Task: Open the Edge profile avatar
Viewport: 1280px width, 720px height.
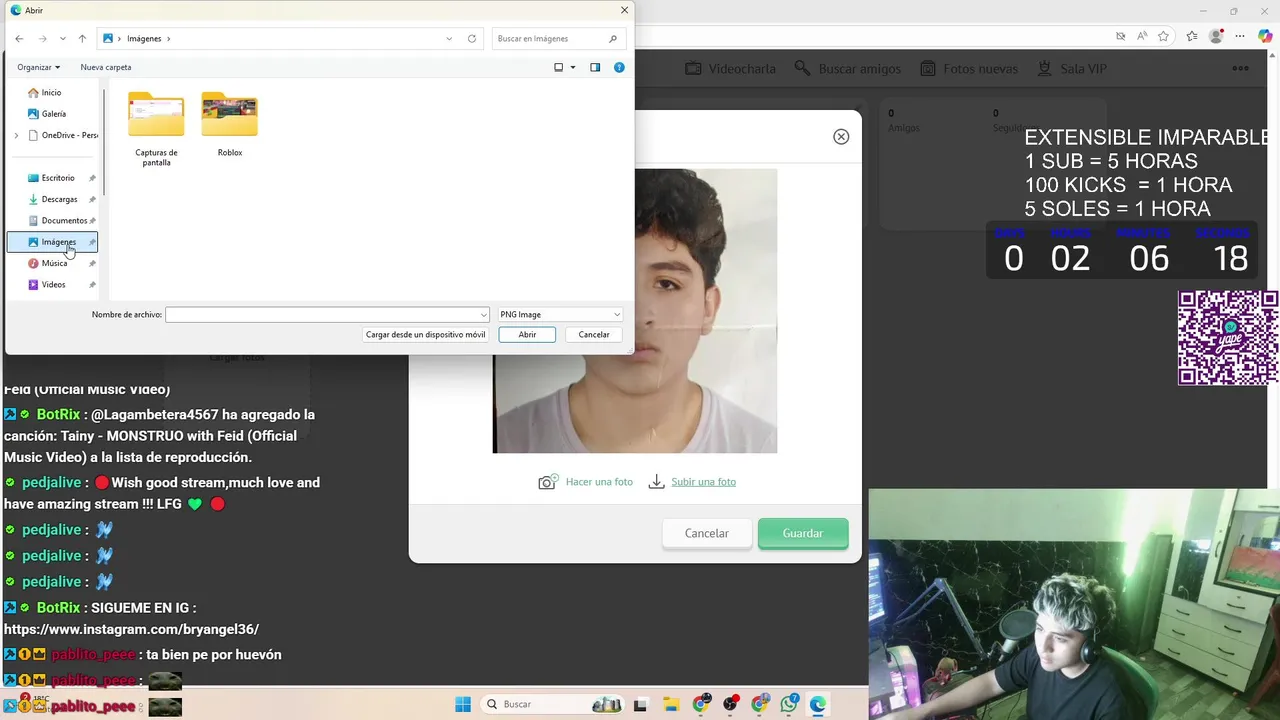Action: click(1216, 36)
